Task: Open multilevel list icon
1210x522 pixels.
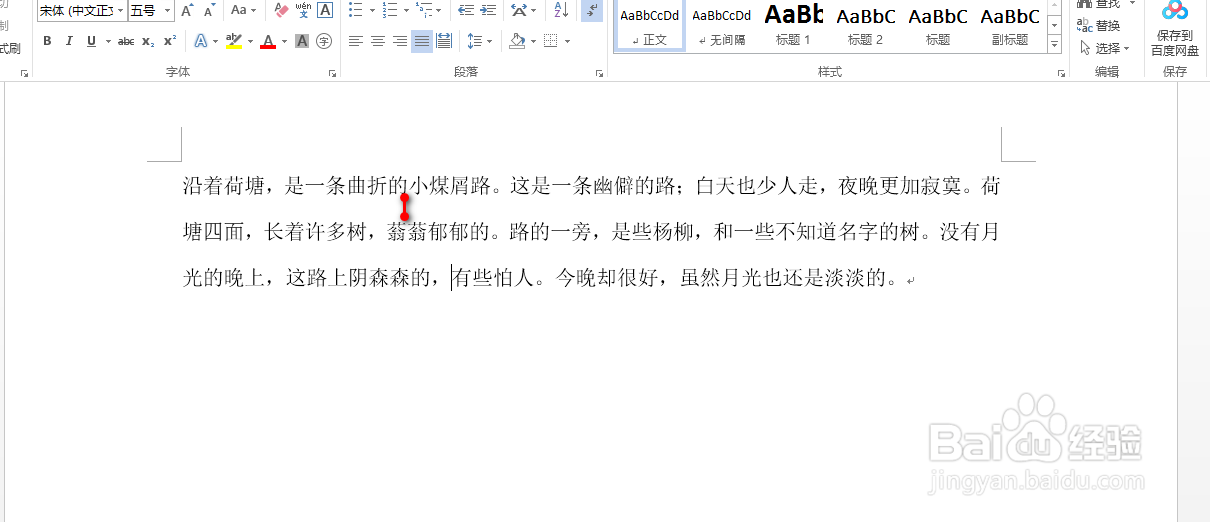Action: (423, 11)
